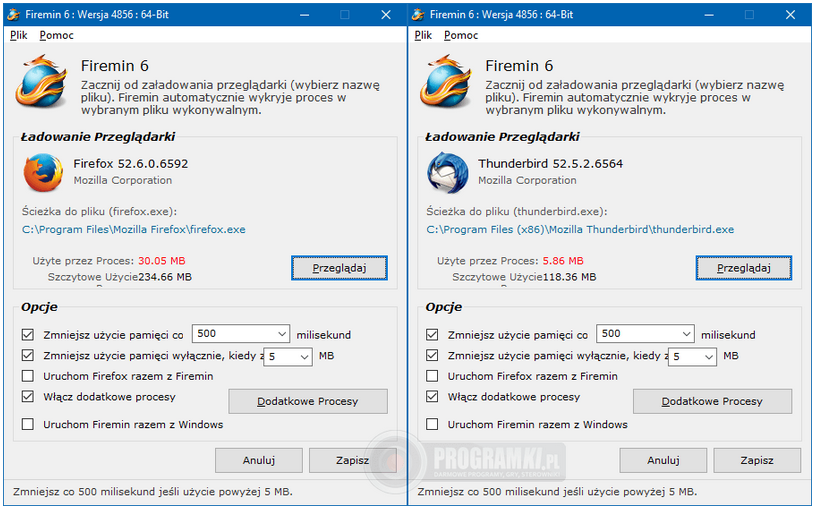Click status bar text in right window
This screenshot has height=509, width=815.
pyautogui.click(x=557, y=491)
